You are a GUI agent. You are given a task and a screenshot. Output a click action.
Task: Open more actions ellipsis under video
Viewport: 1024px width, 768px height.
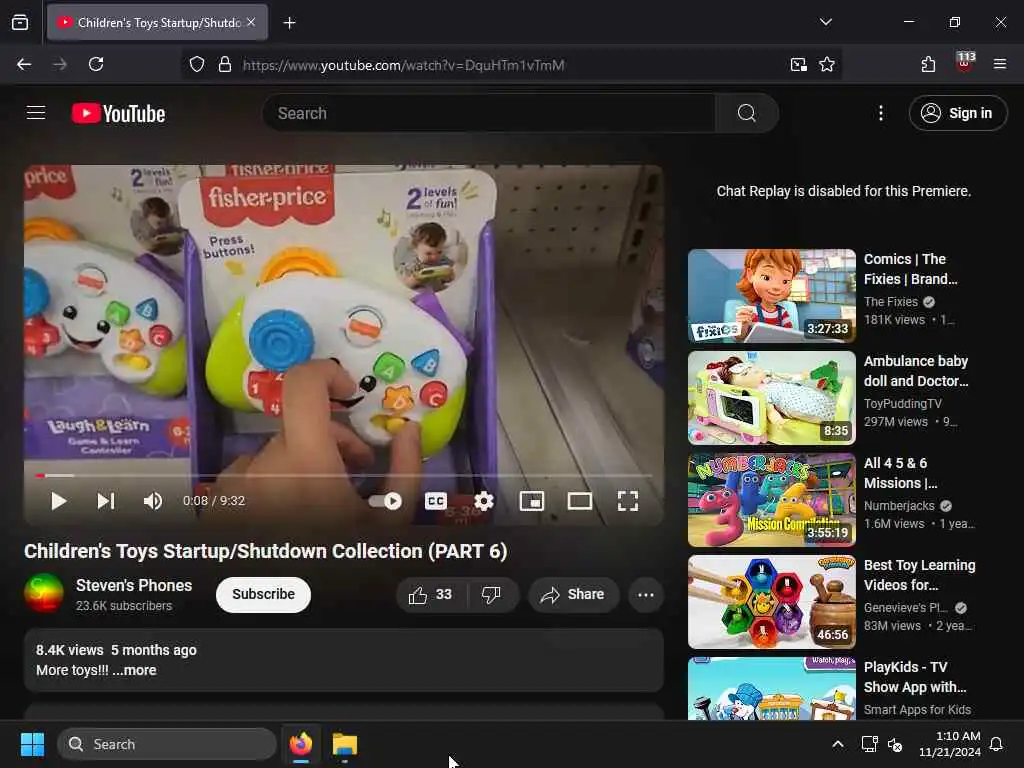646,595
